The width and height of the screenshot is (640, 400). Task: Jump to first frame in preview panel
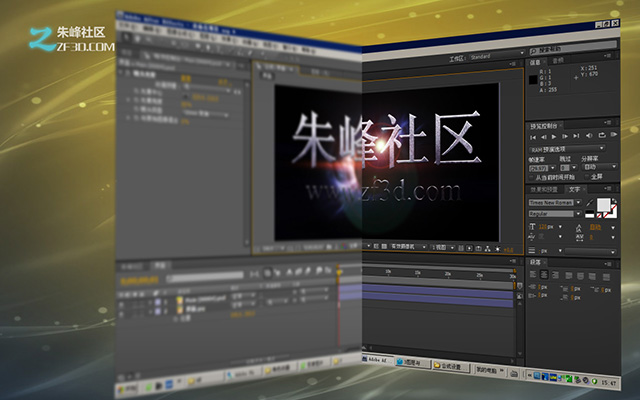533,137
